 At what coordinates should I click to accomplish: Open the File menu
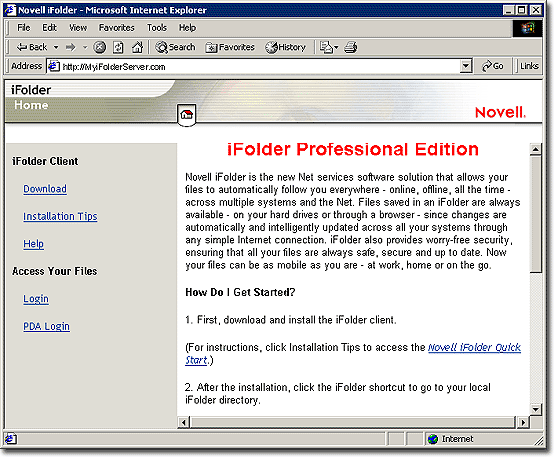pos(24,28)
